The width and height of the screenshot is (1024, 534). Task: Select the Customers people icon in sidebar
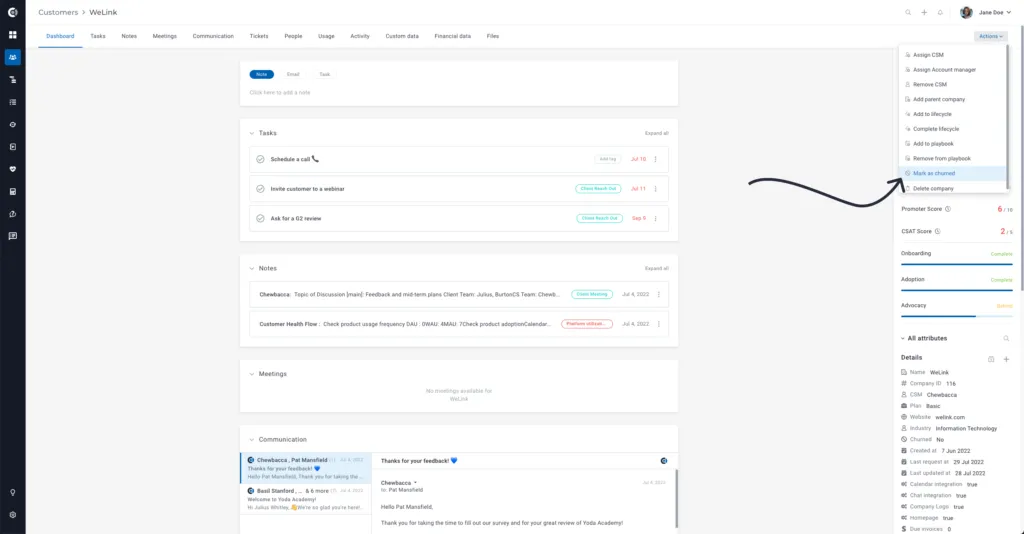(x=12, y=57)
